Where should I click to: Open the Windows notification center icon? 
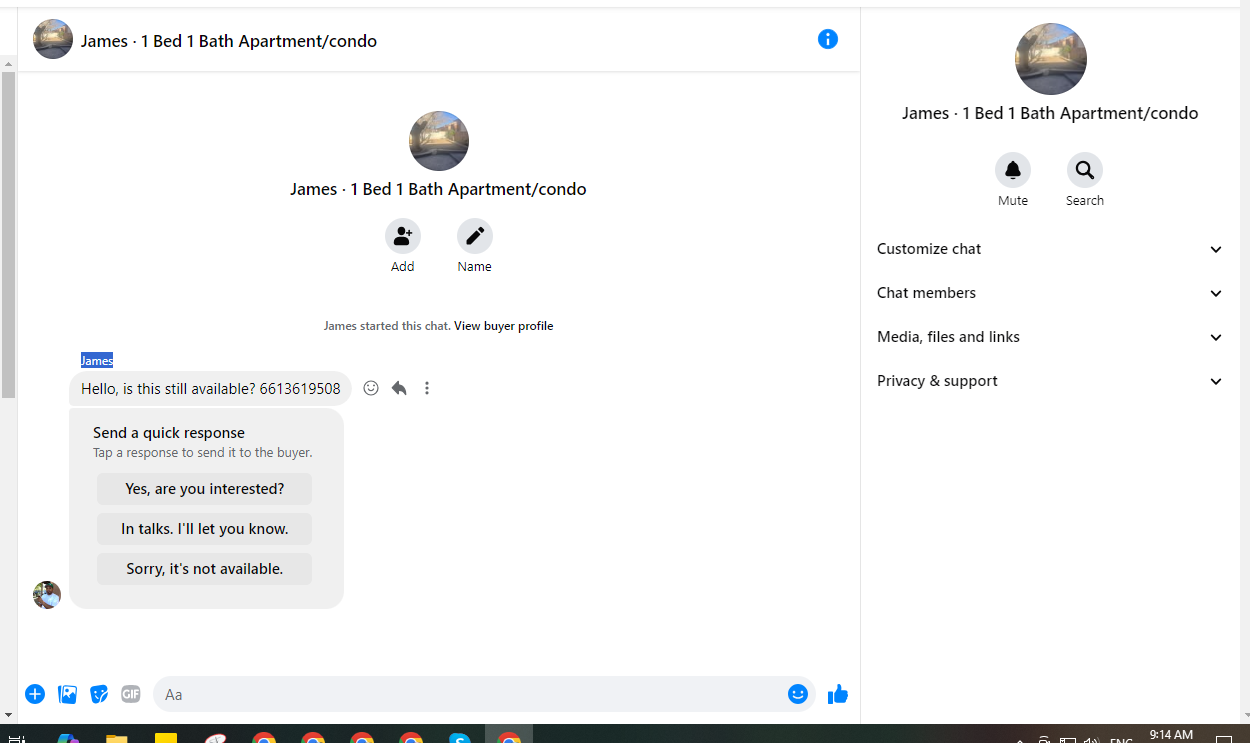tap(1225, 740)
